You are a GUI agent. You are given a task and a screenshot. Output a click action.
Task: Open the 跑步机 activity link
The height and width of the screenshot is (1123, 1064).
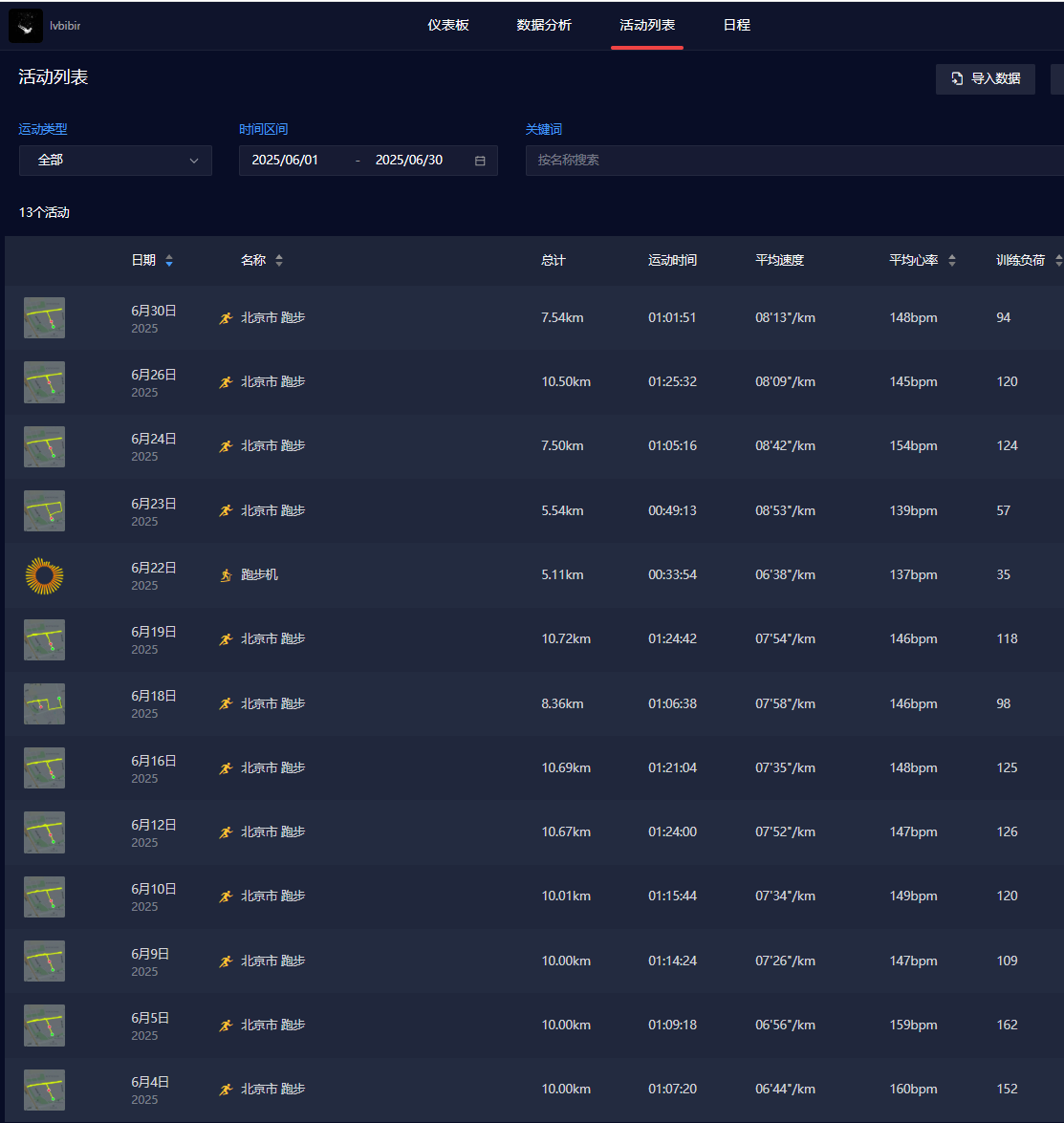pyautogui.click(x=259, y=575)
